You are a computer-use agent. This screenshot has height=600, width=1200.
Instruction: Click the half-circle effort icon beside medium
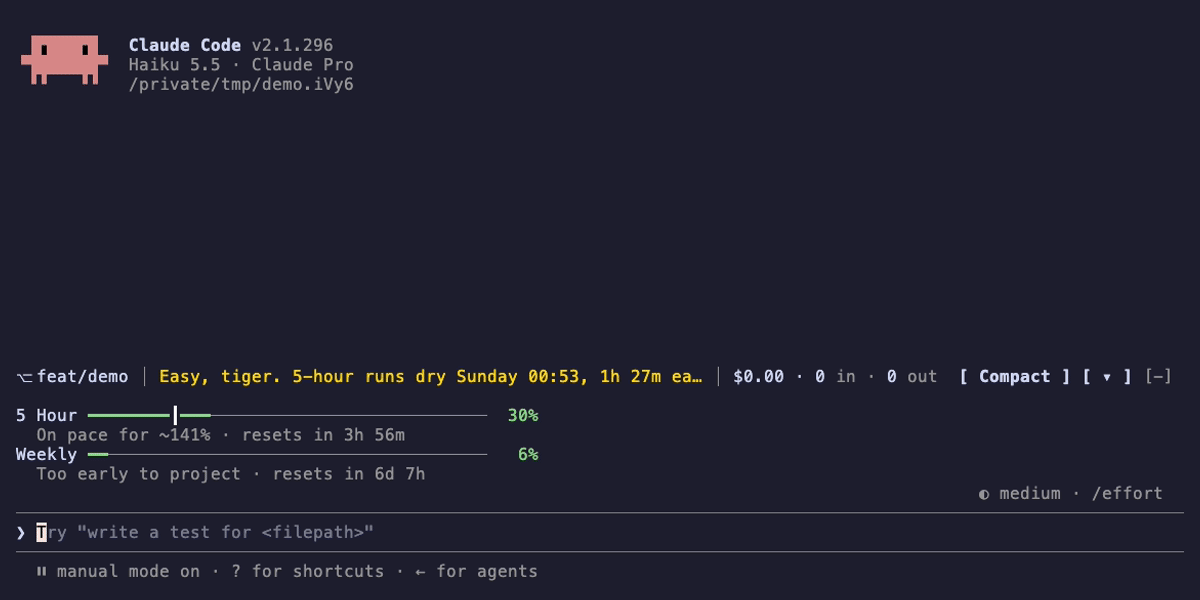(984, 493)
